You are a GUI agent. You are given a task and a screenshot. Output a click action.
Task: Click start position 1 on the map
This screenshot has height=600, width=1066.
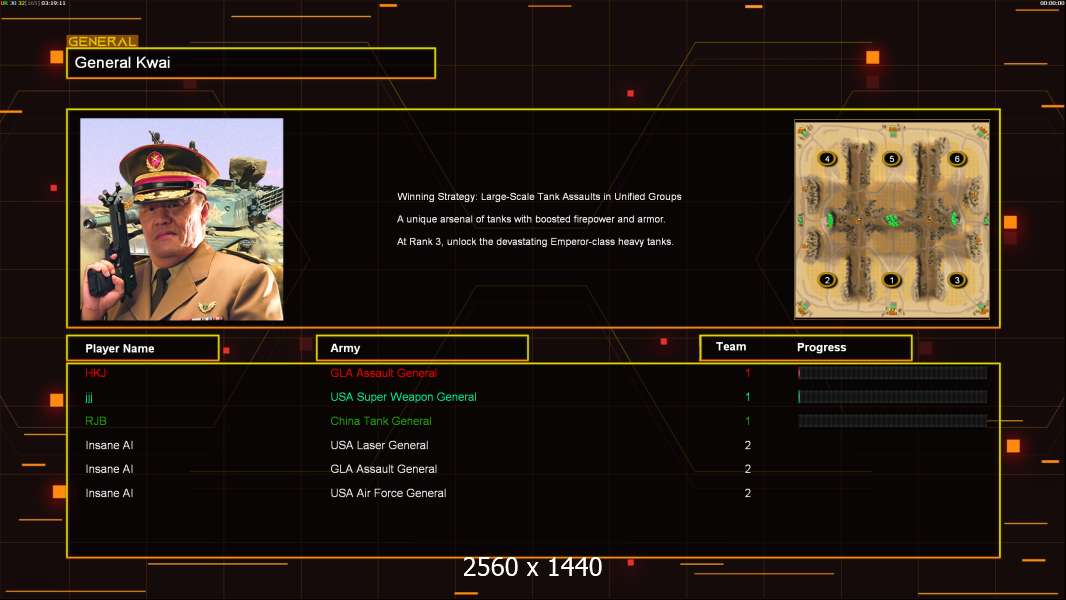pos(892,280)
